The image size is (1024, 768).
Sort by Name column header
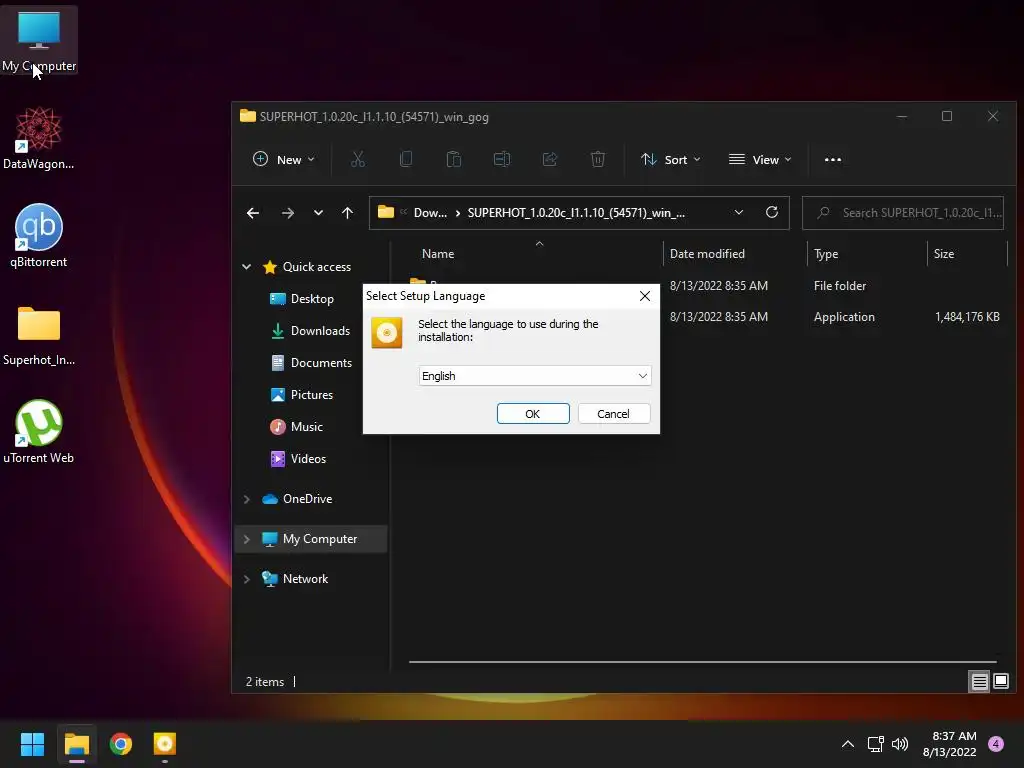(x=438, y=254)
